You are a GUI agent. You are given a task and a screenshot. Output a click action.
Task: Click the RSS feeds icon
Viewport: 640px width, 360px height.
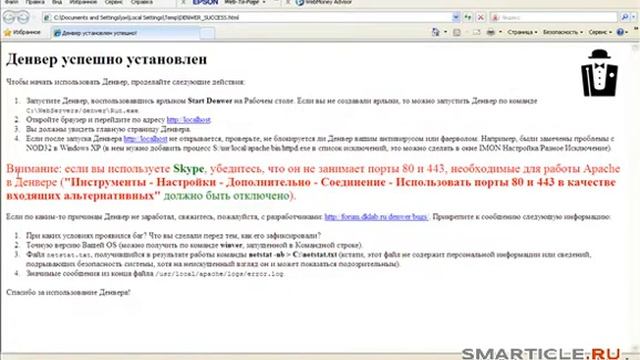457,32
